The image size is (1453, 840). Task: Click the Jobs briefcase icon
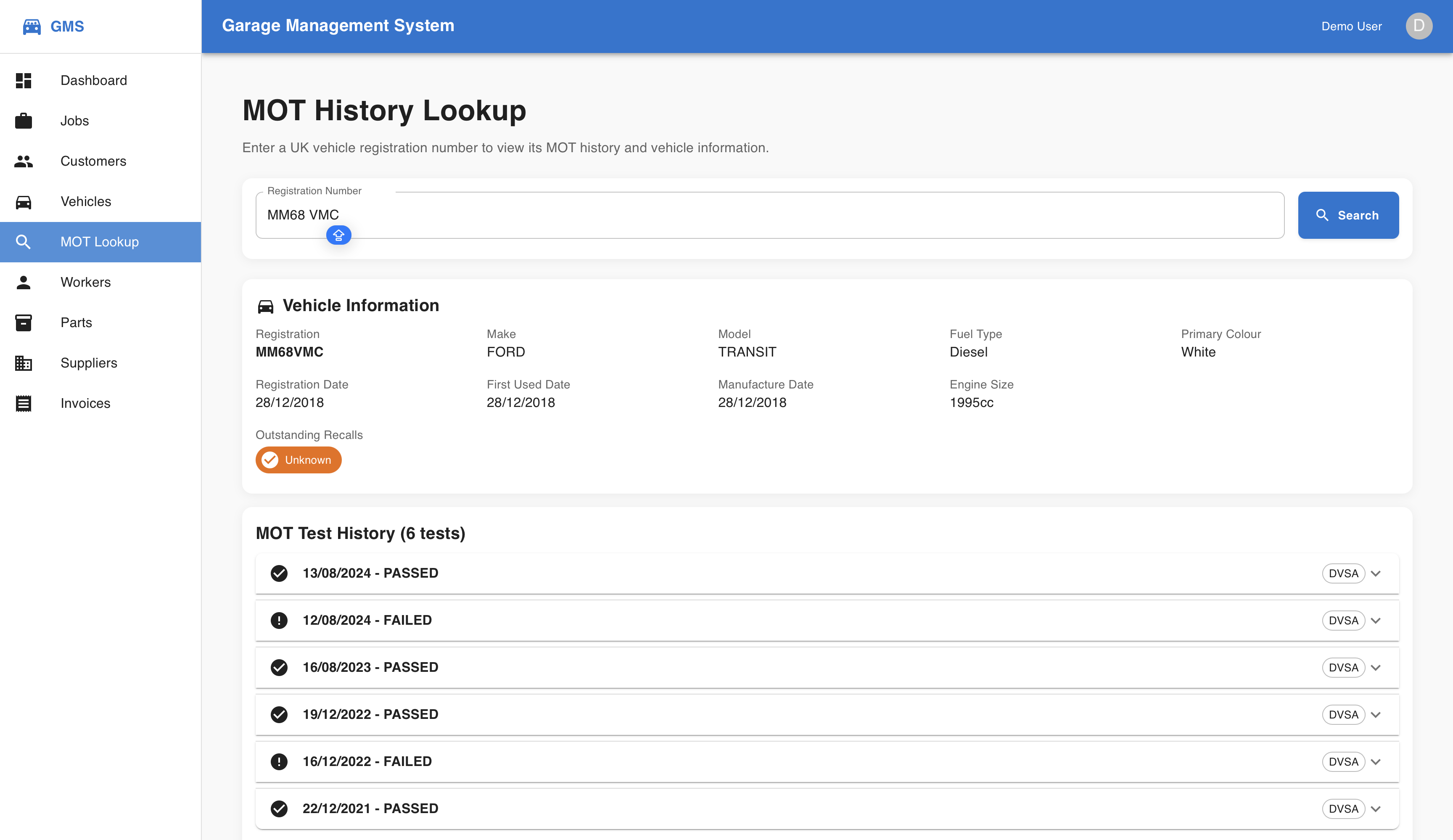[24, 121]
